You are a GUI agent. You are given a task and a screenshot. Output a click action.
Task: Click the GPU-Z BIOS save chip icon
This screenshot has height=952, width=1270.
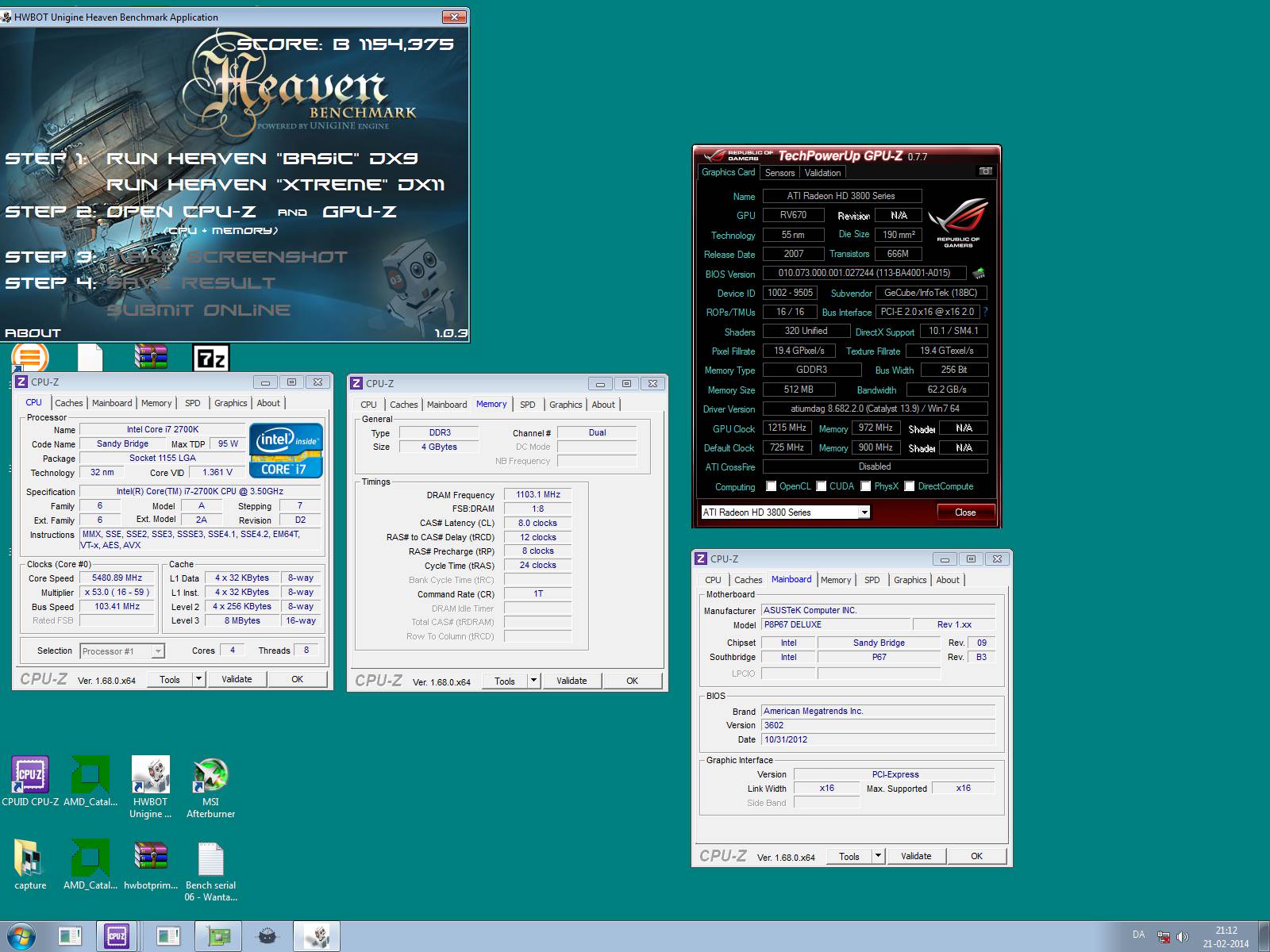979,273
